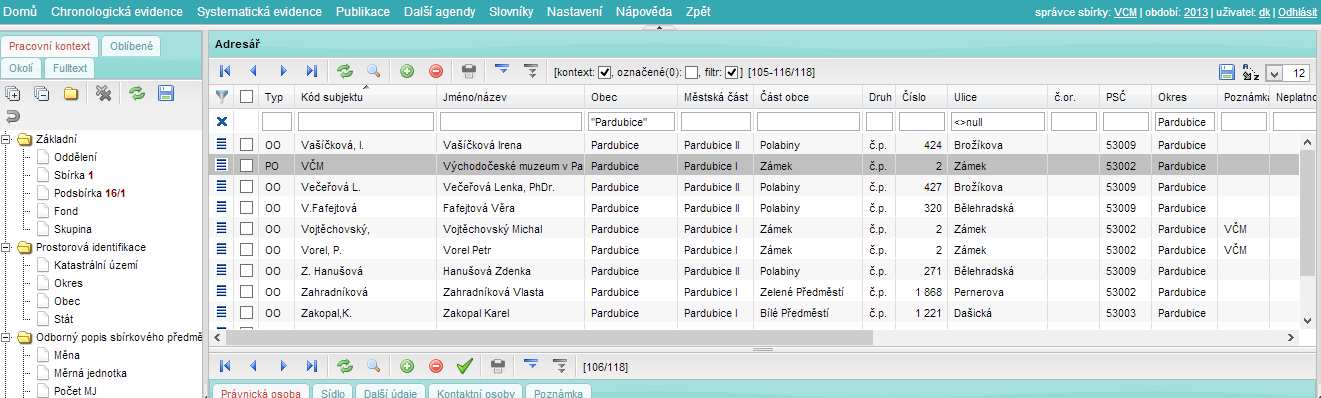
Task: Save grid layout with the blue diskette icon
Action: point(1227,72)
